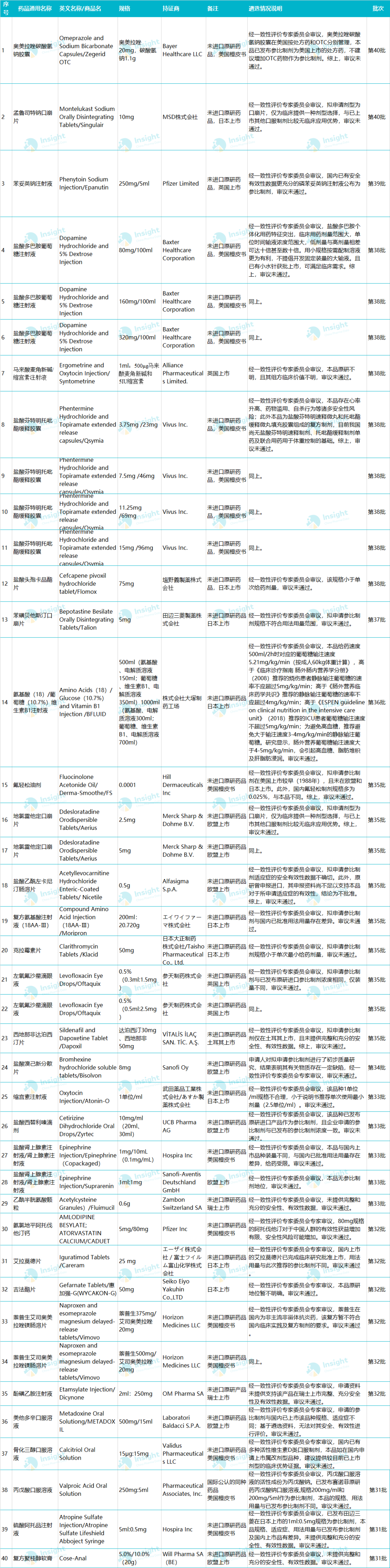Select the 株式会社大塚制药工场 holder cell
This screenshot has width=390, height=1568.
182,702
